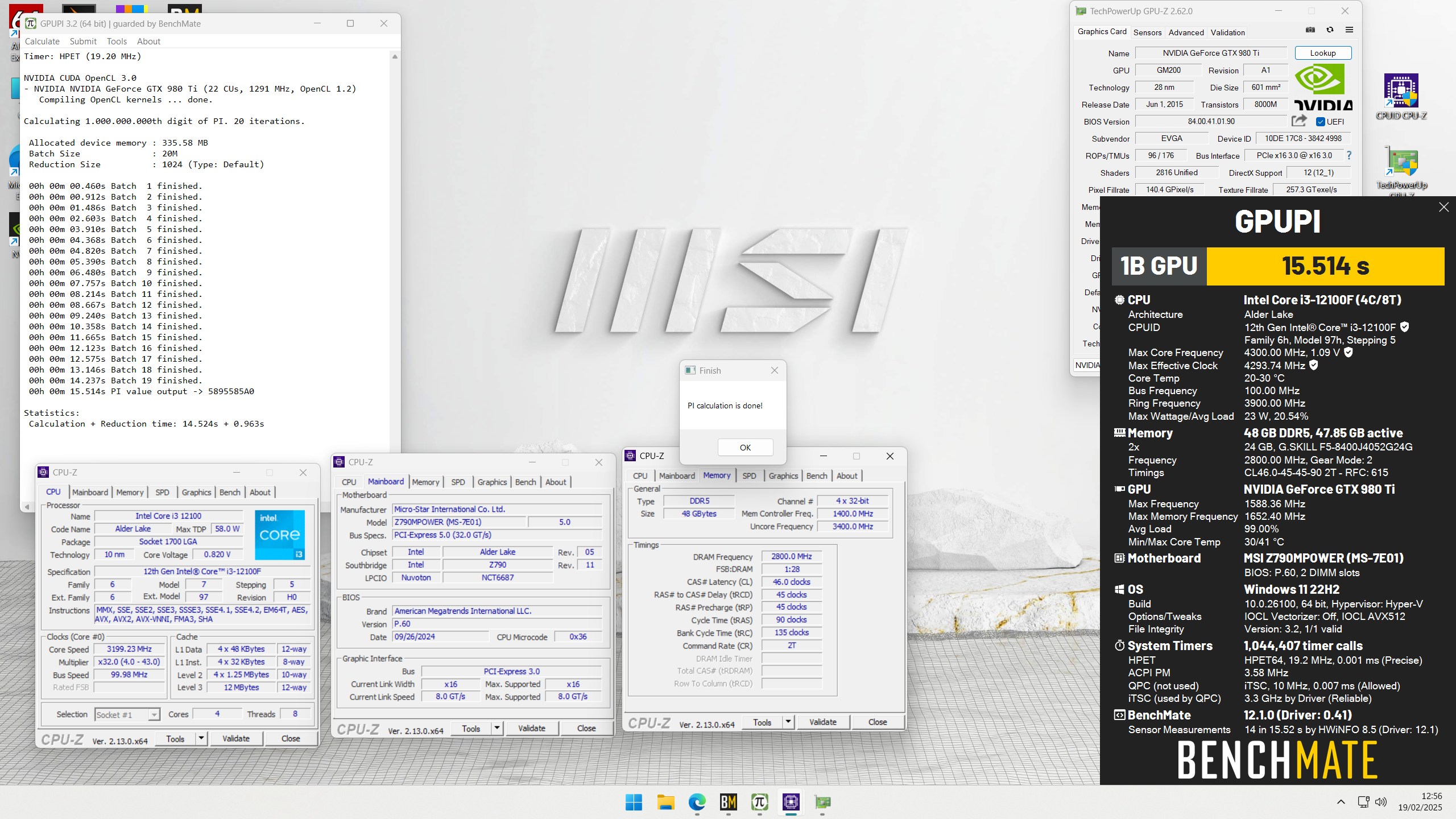Take a GPU-Z screenshot with camera icon

click(x=1310, y=30)
